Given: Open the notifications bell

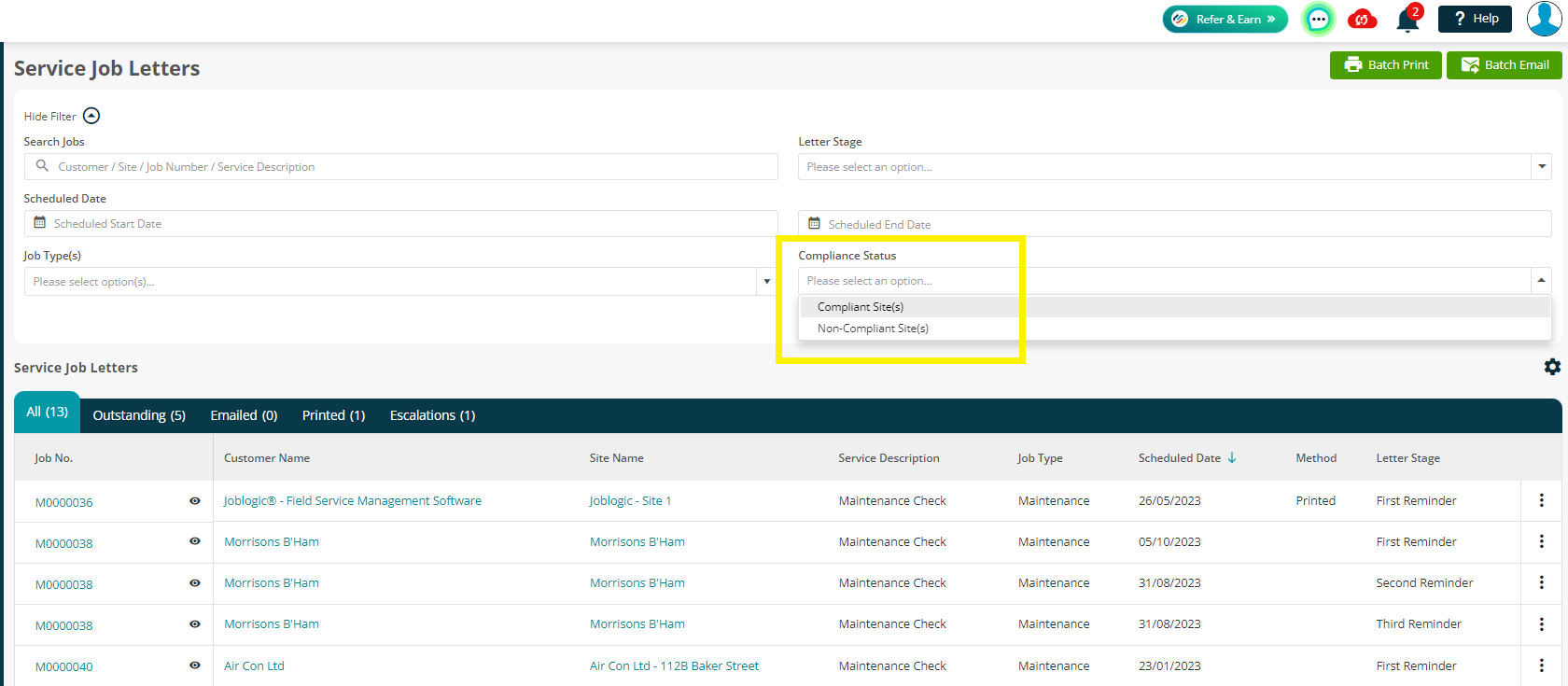Looking at the screenshot, I should 1407,19.
